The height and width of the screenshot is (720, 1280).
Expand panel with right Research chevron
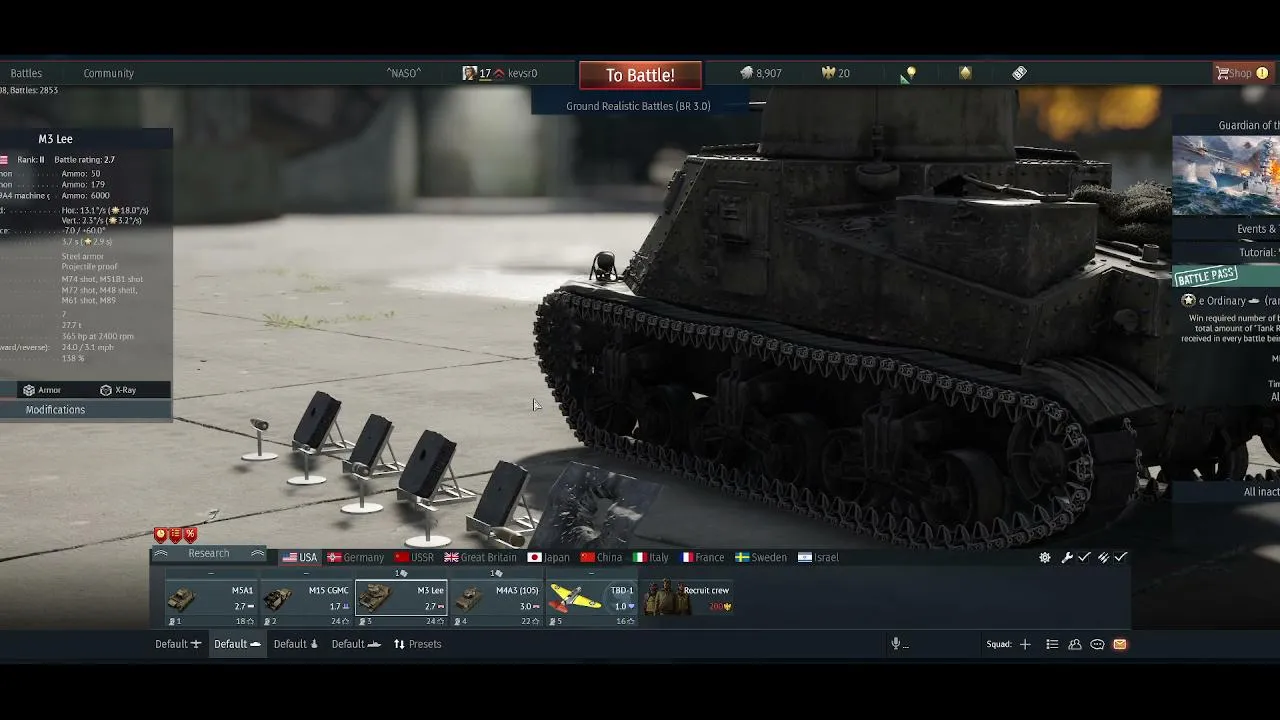point(257,554)
